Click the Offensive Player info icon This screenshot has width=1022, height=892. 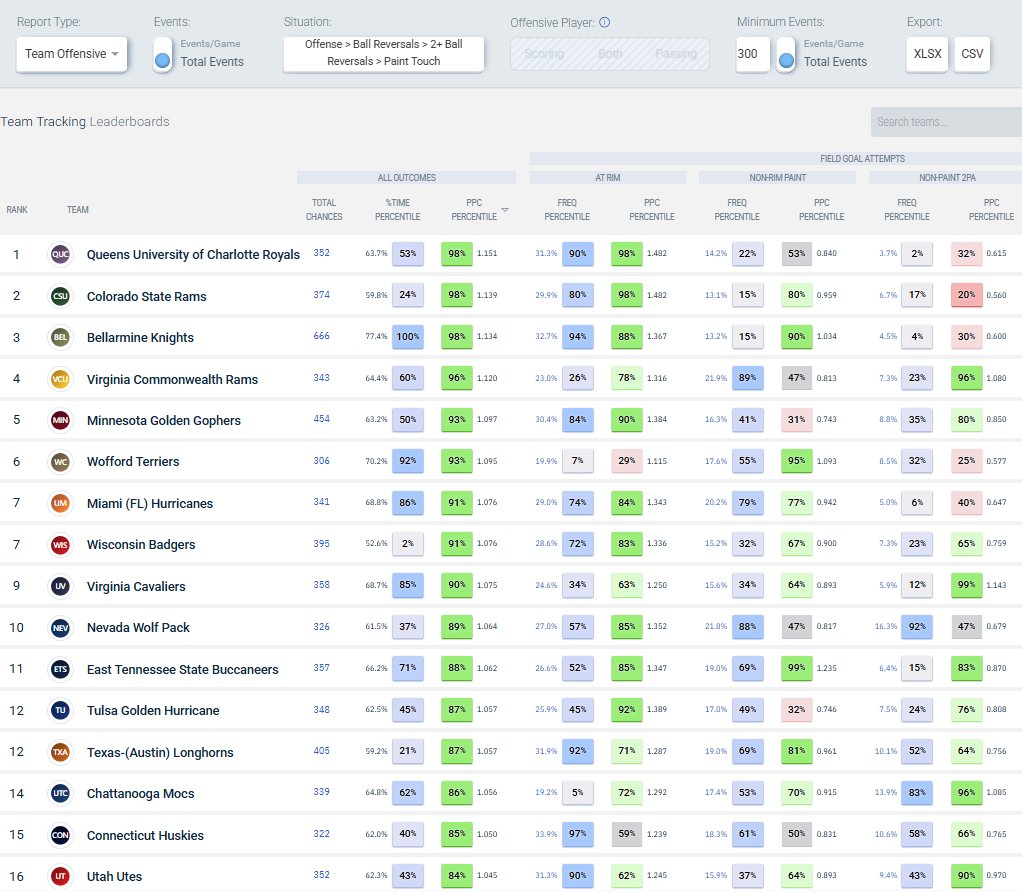click(605, 22)
